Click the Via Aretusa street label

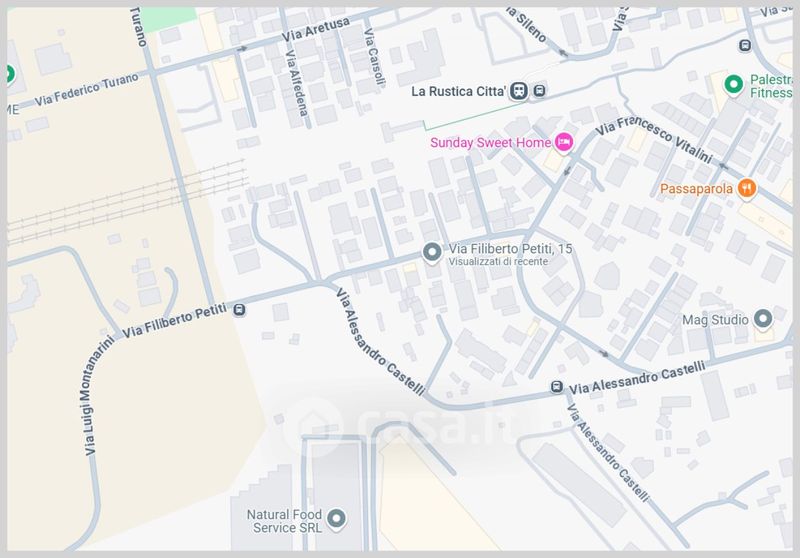[316, 29]
